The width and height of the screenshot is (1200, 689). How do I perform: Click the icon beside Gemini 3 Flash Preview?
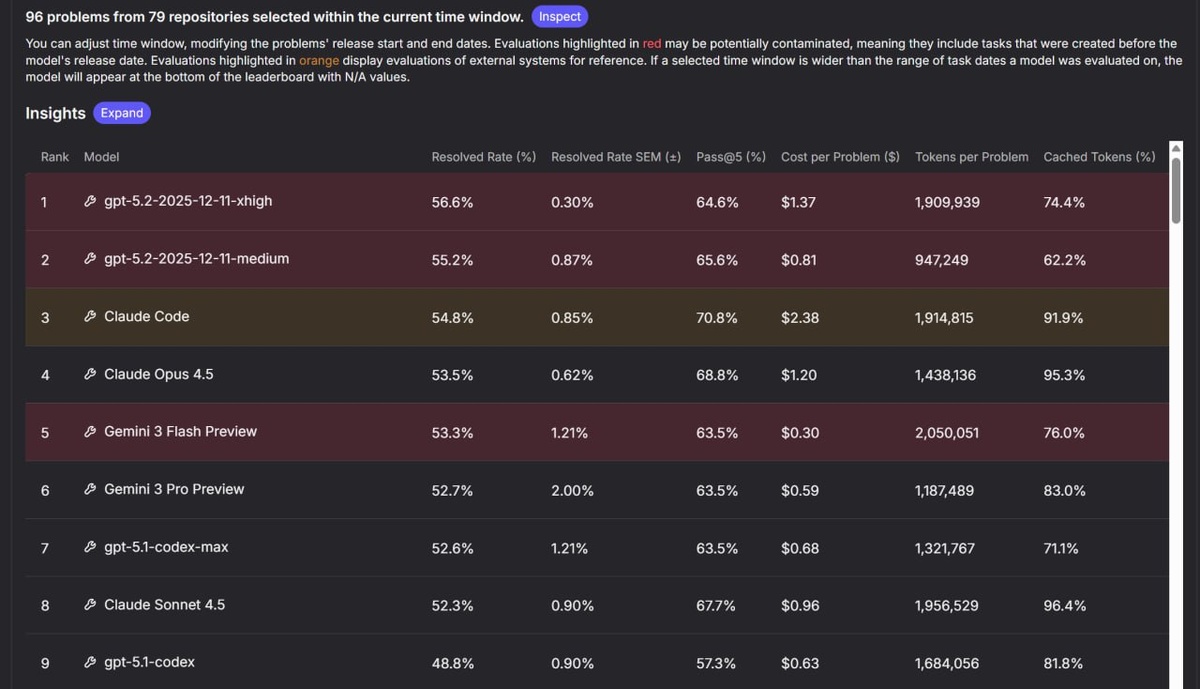tap(90, 432)
